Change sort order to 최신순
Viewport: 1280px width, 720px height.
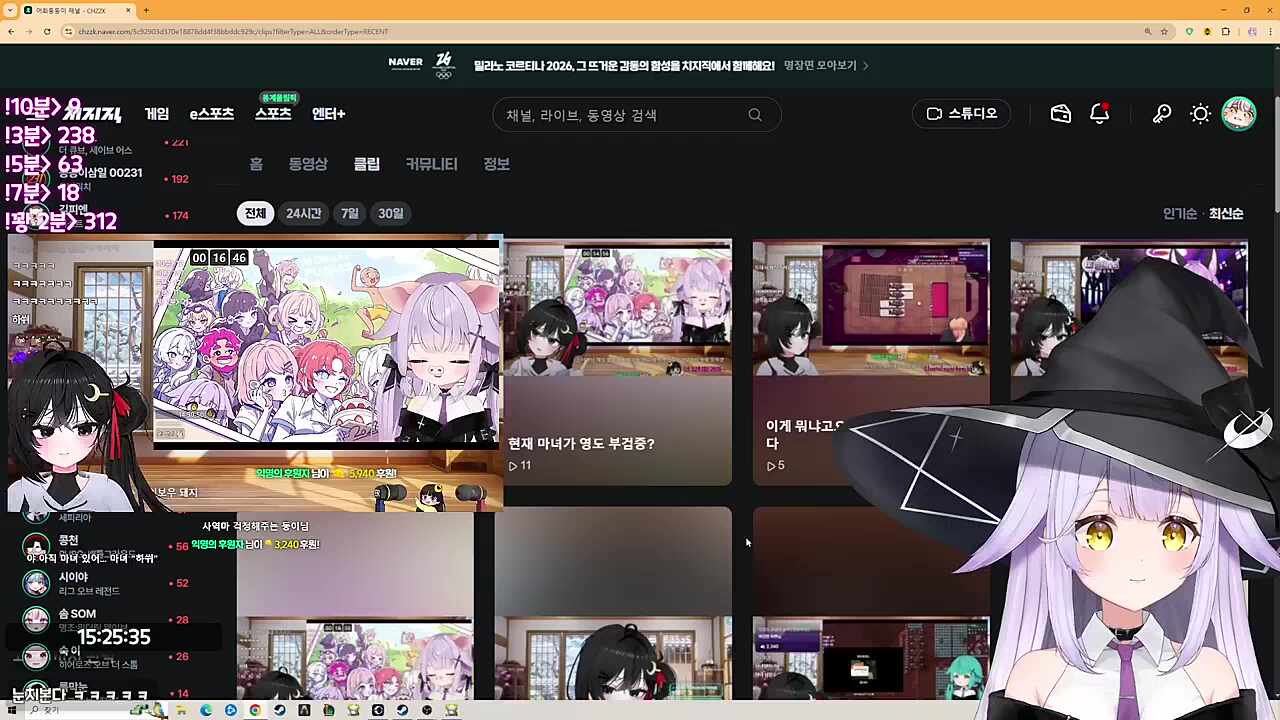coord(1226,213)
